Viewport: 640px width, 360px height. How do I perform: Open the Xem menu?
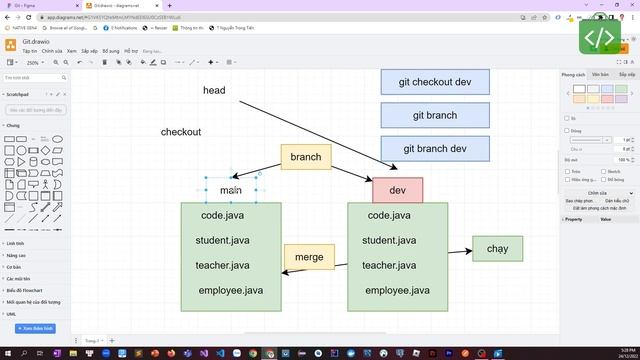tap(72, 51)
